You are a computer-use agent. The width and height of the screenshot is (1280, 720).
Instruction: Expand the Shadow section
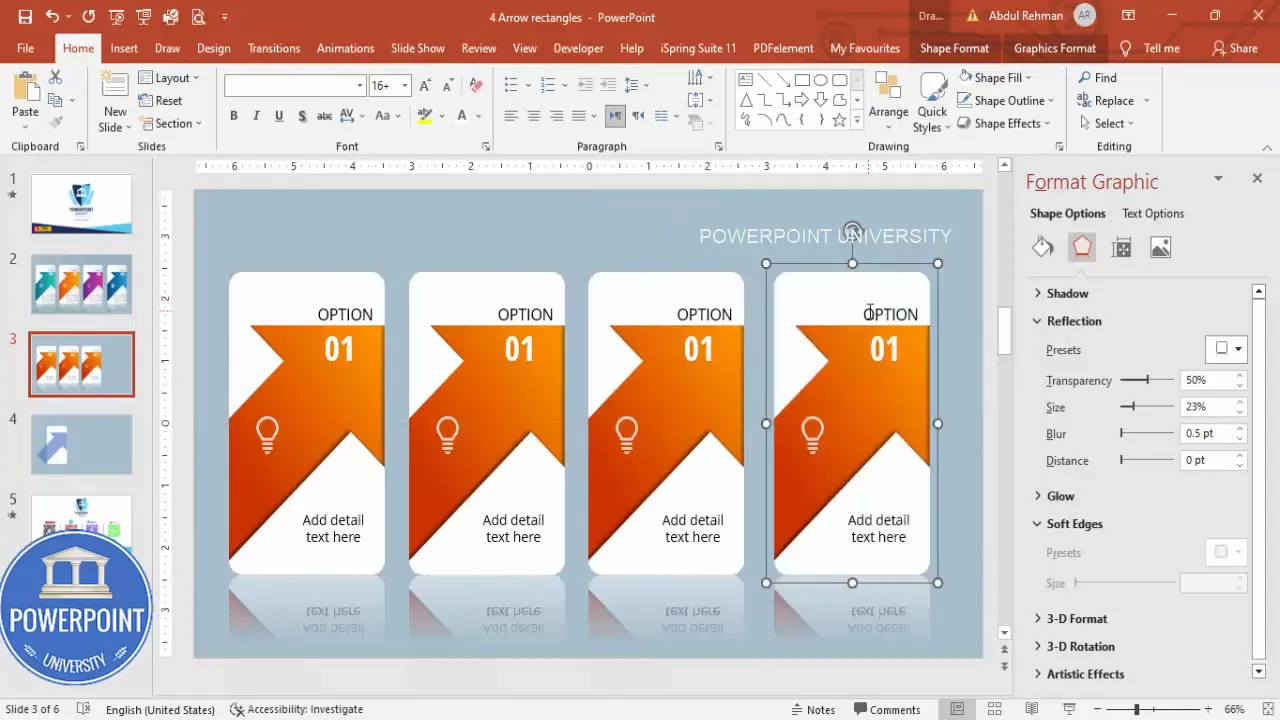[x=1061, y=293]
